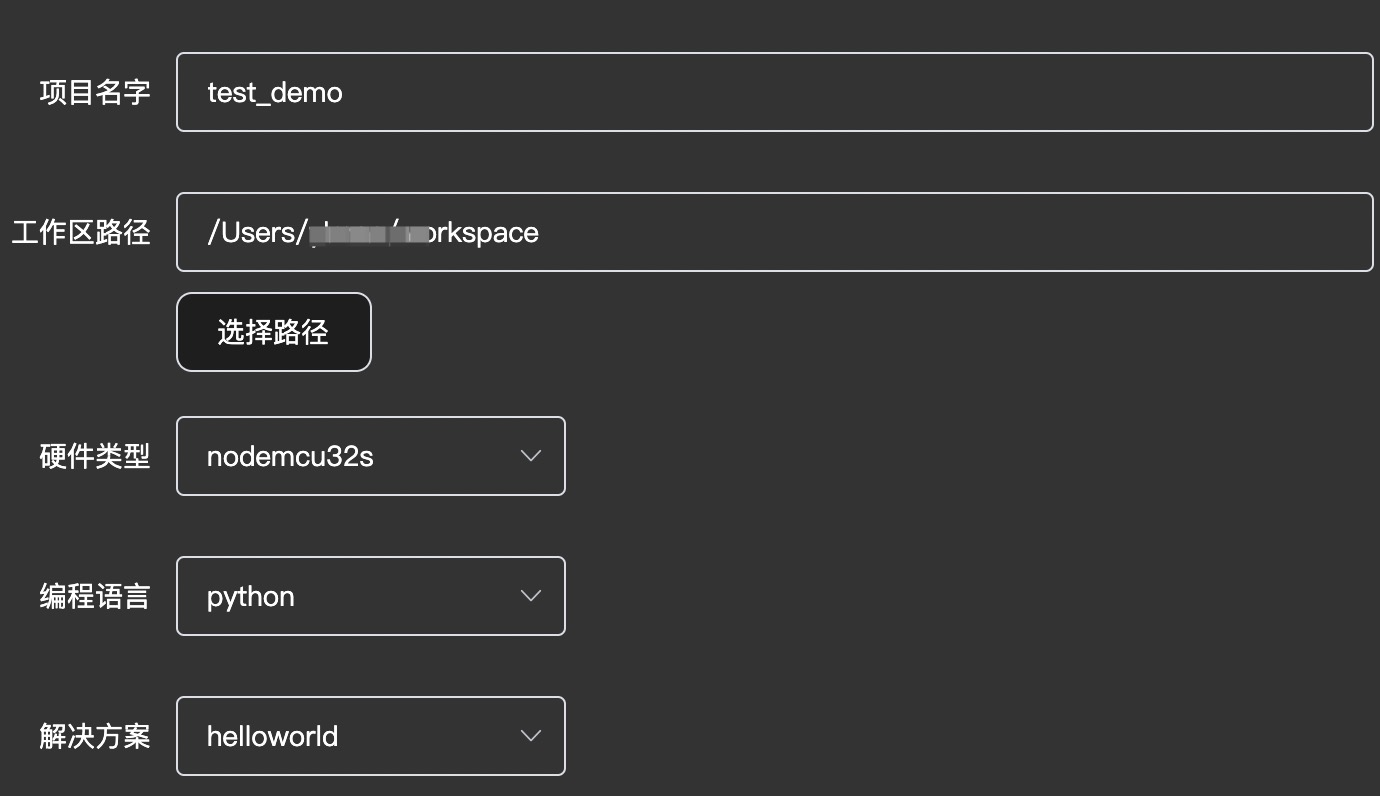Viewport: 1380px width, 796px height.
Task: Click the 硬件类型 label text
Action: pyautogui.click(x=95, y=456)
